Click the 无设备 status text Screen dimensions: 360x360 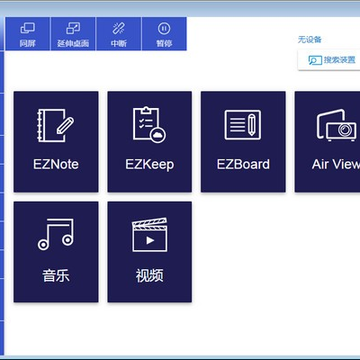point(310,40)
